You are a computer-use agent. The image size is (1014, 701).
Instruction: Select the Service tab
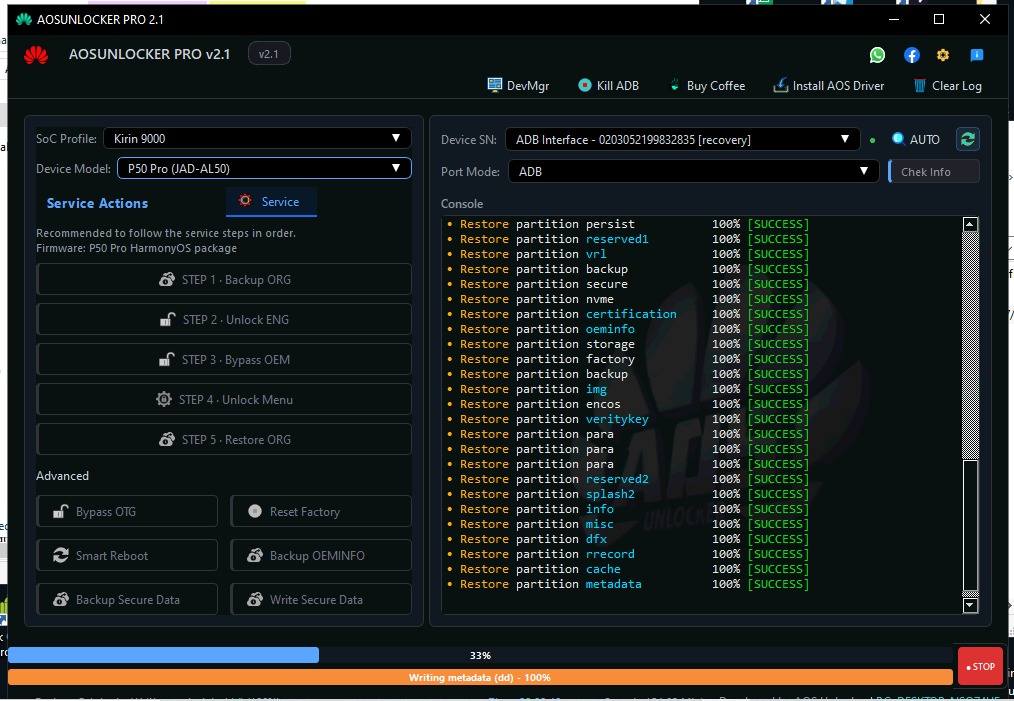[x=271, y=202]
